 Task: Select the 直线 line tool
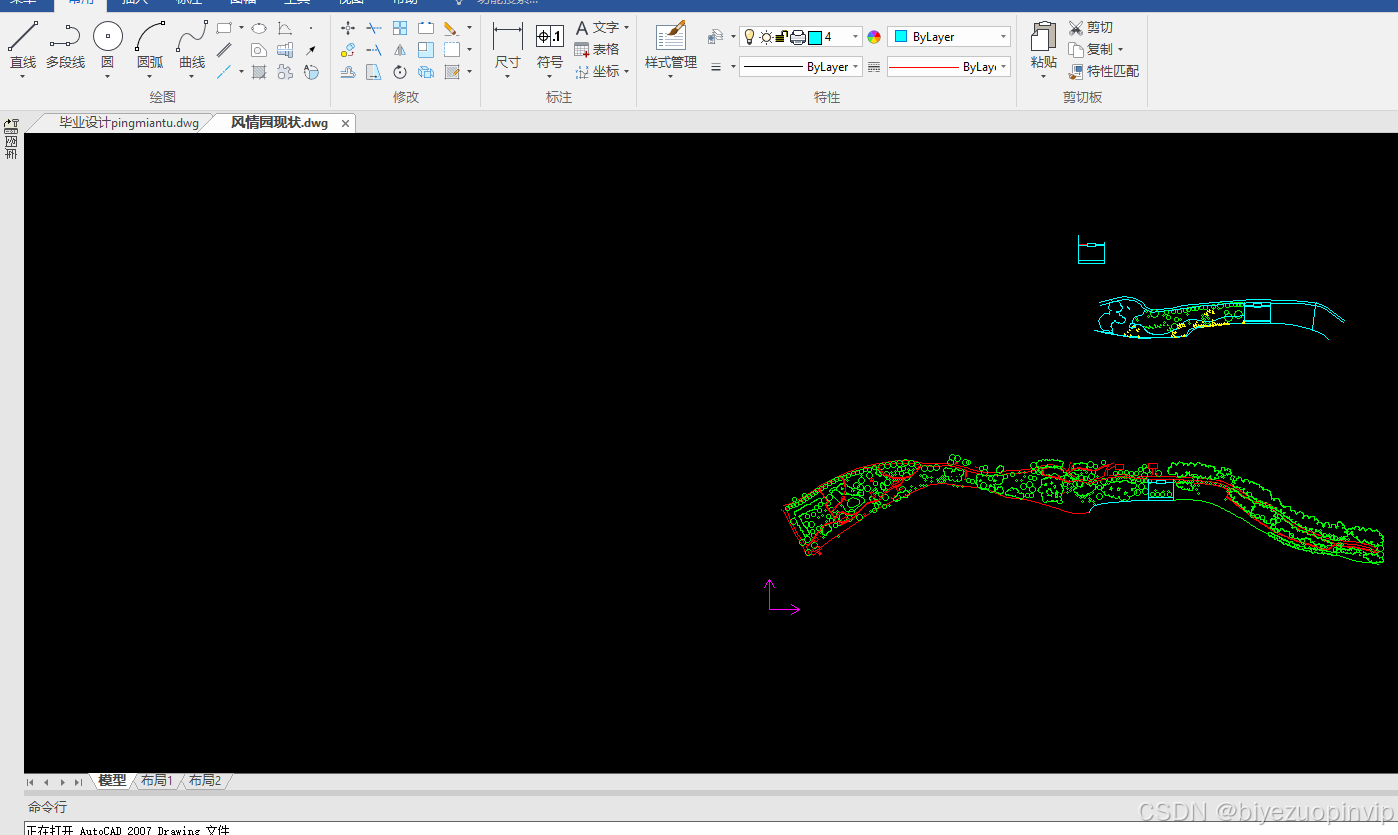23,47
